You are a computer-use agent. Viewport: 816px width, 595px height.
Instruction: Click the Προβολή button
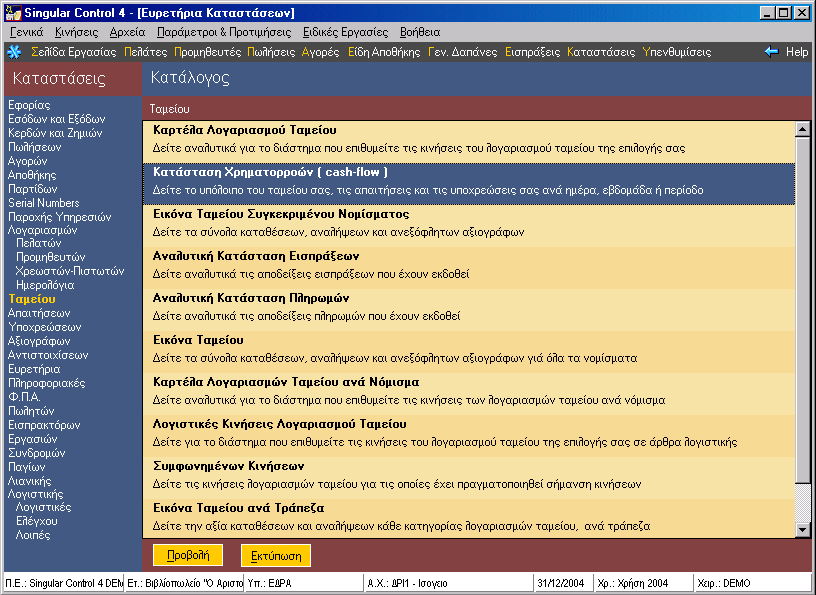188,555
